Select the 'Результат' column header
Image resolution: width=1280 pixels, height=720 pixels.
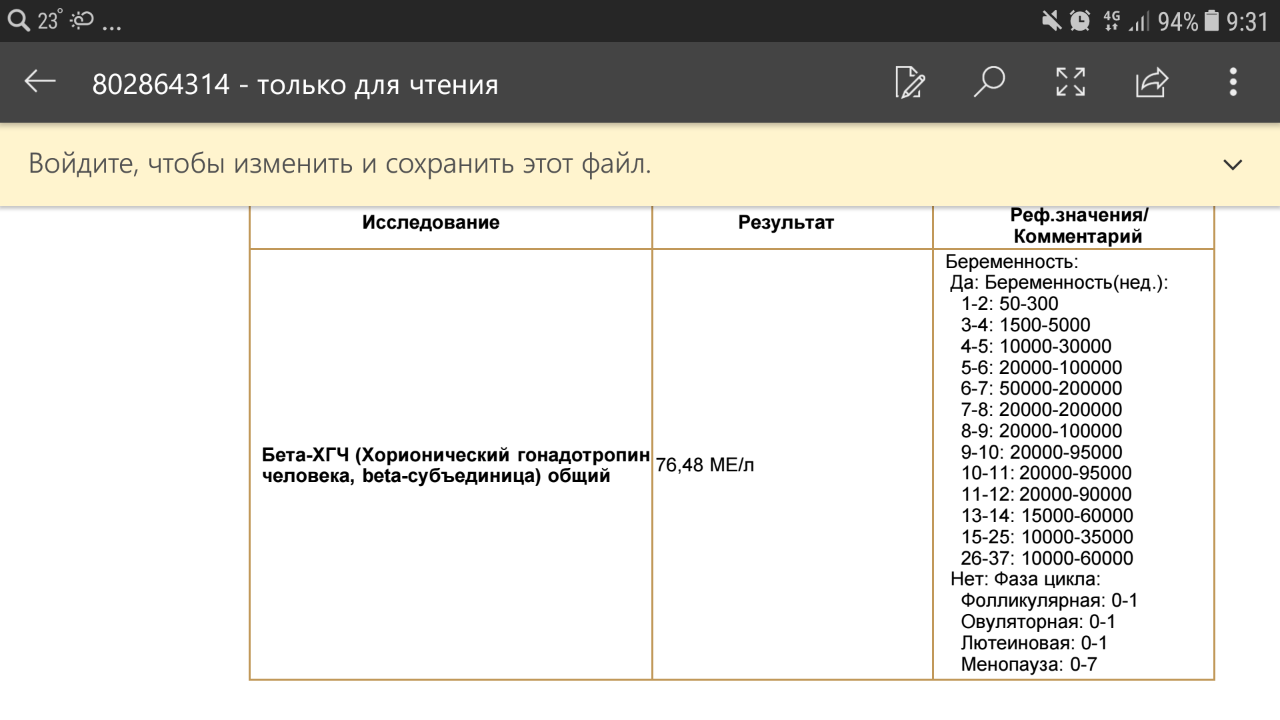[786, 223]
